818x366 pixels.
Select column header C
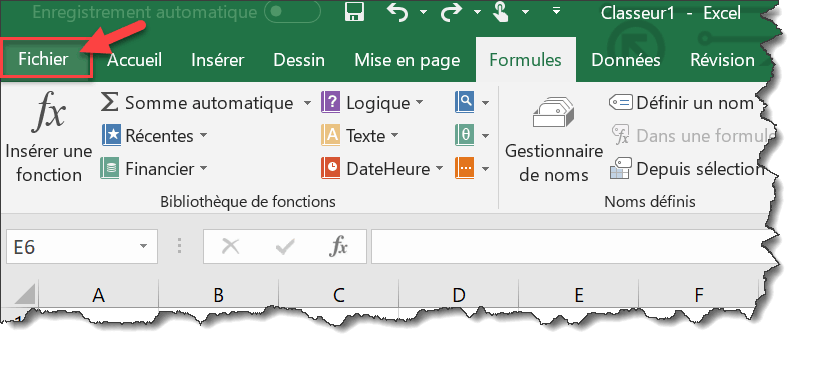click(x=339, y=296)
